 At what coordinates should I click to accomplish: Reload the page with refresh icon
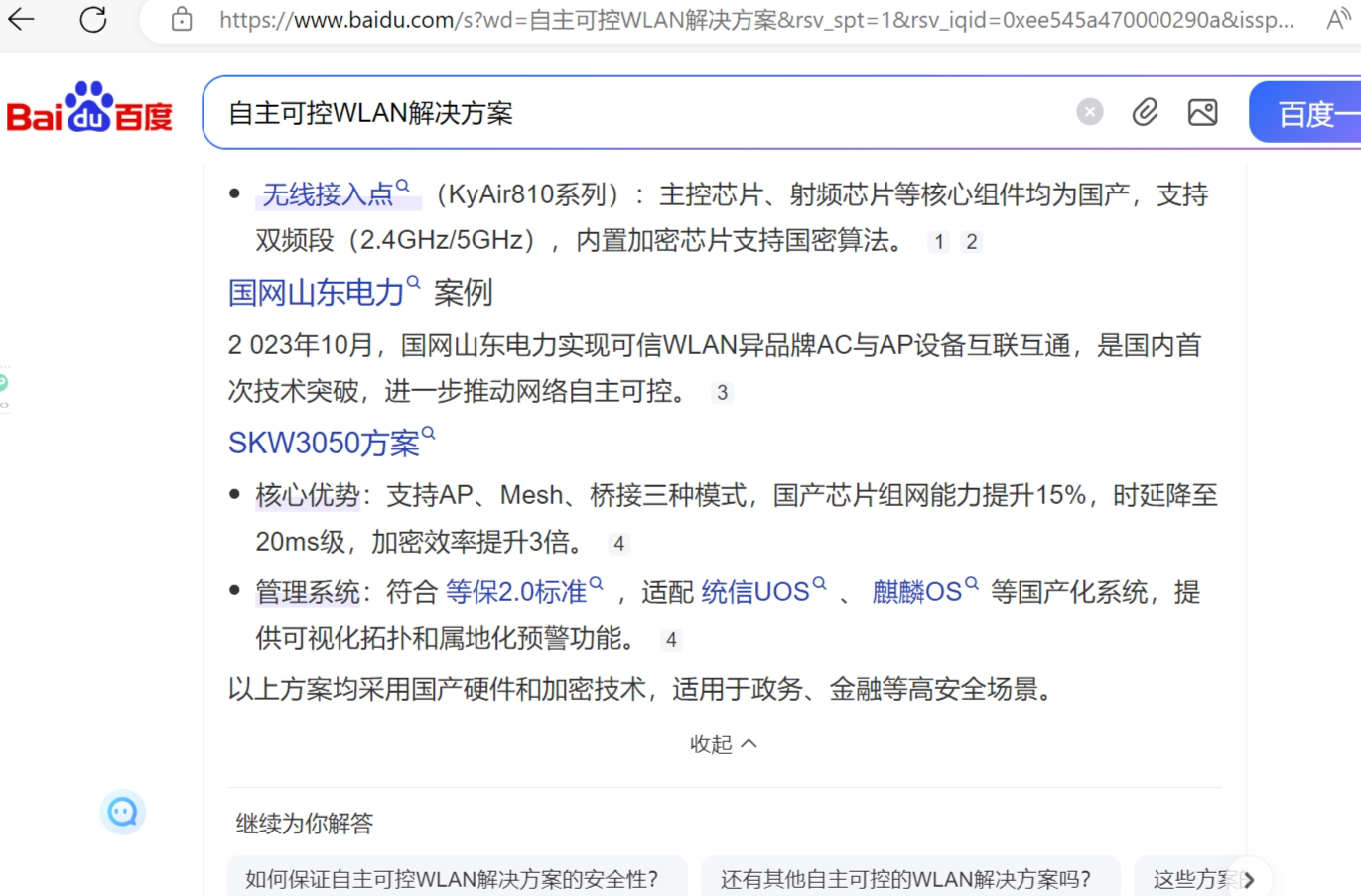click(x=93, y=19)
